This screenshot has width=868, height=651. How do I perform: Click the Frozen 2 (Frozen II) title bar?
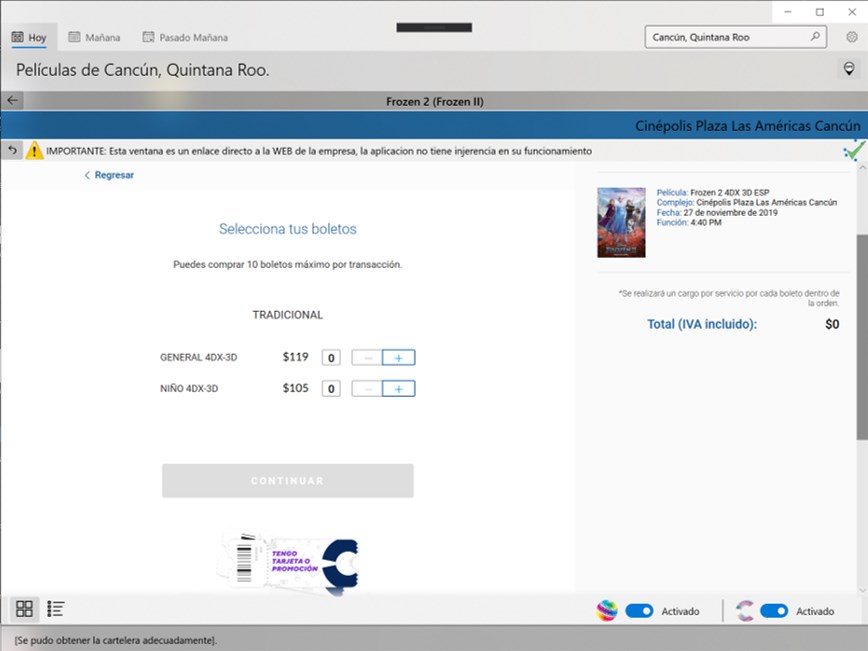(x=435, y=101)
